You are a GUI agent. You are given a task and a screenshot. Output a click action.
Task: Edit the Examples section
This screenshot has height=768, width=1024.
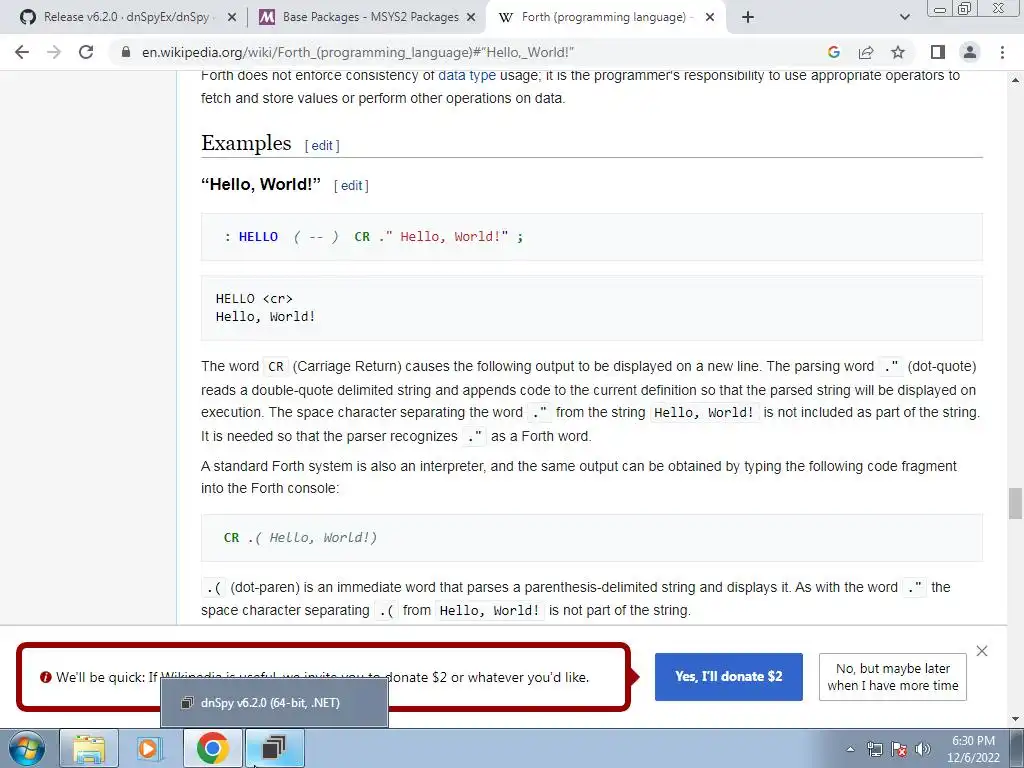tap(322, 146)
